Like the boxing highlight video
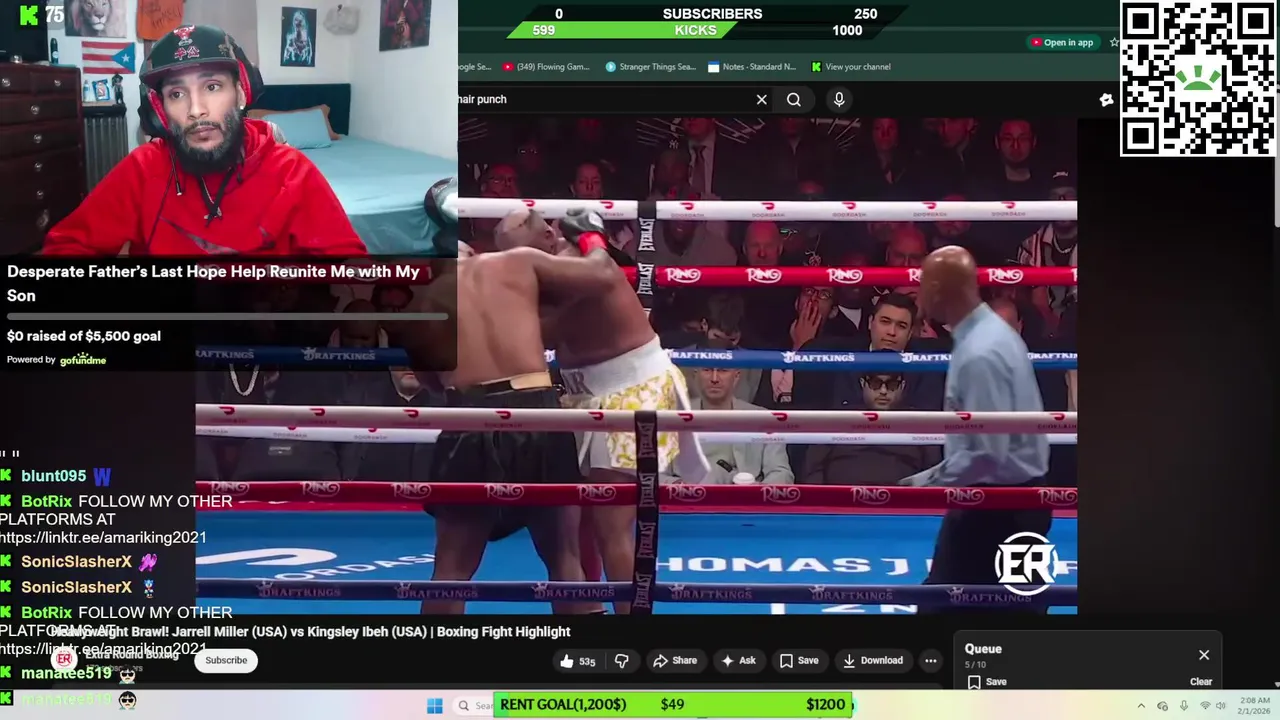The width and height of the screenshot is (1280, 720). point(578,661)
